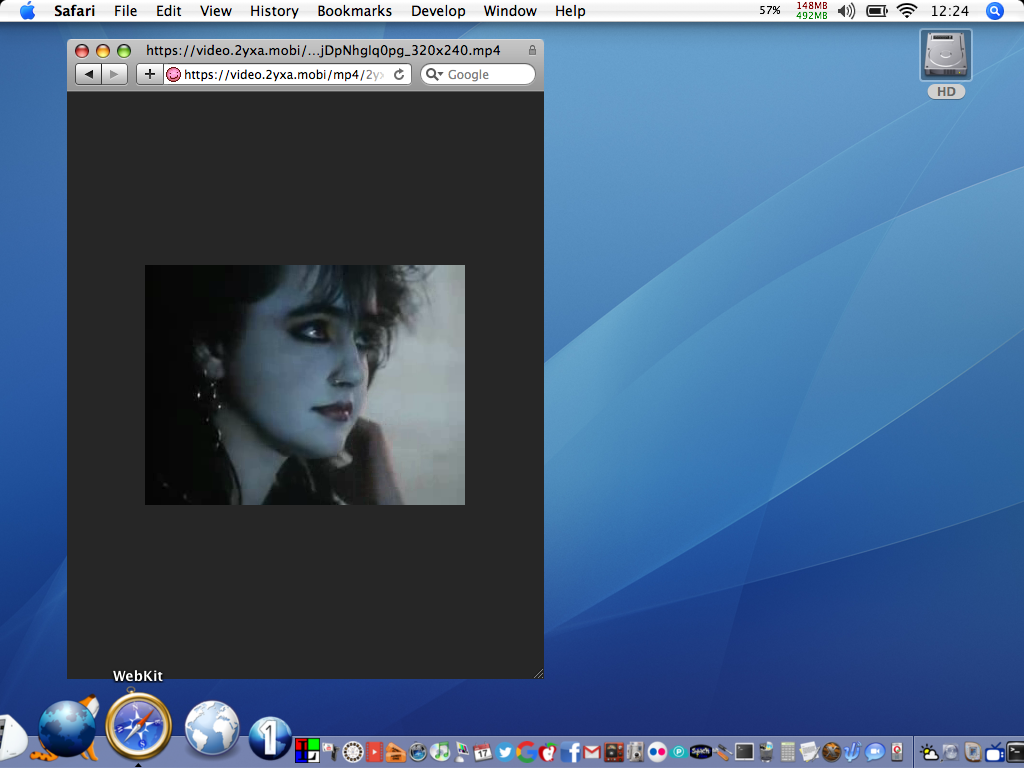
Task: Open the Gmail envelope icon in Dock
Action: click(592, 752)
